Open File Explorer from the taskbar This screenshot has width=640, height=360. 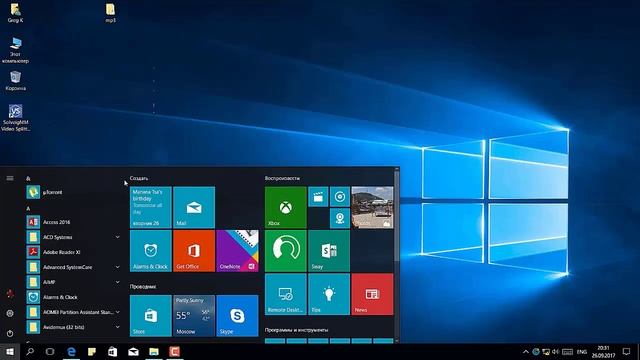[x=154, y=351]
